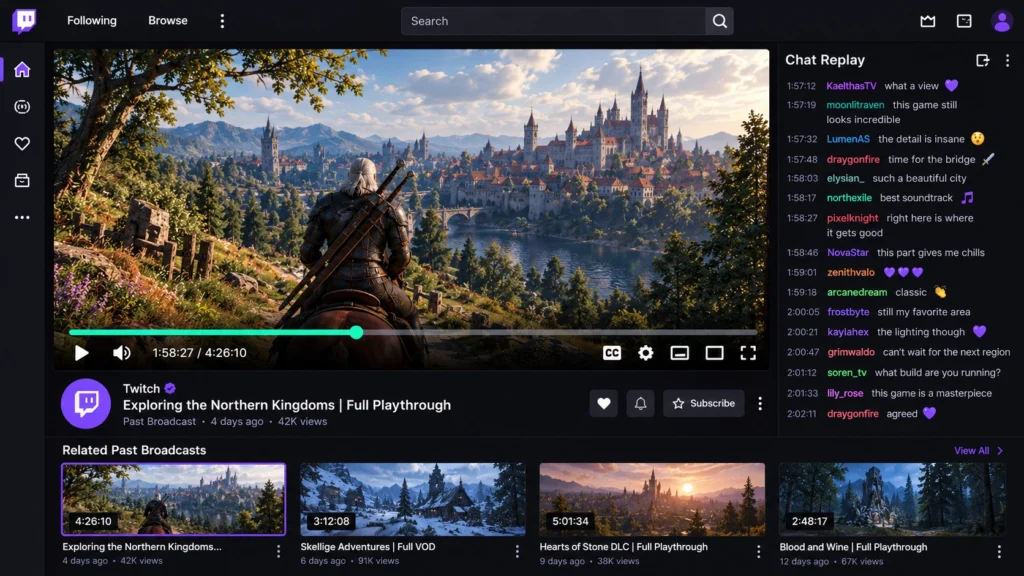This screenshot has width=1024, height=576.
Task: Open Chat Replay settings menu
Action: click(1007, 60)
